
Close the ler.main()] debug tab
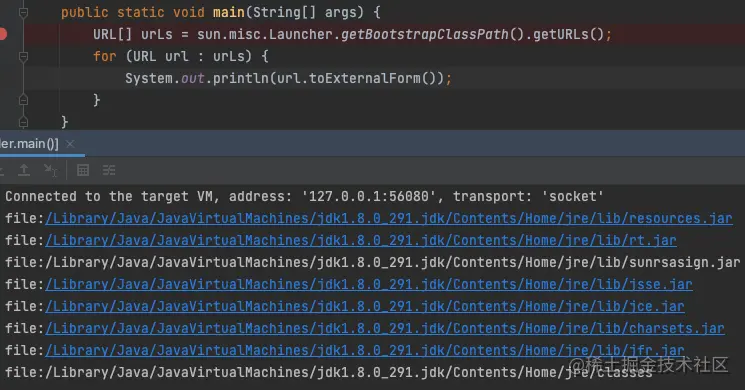click(70, 144)
